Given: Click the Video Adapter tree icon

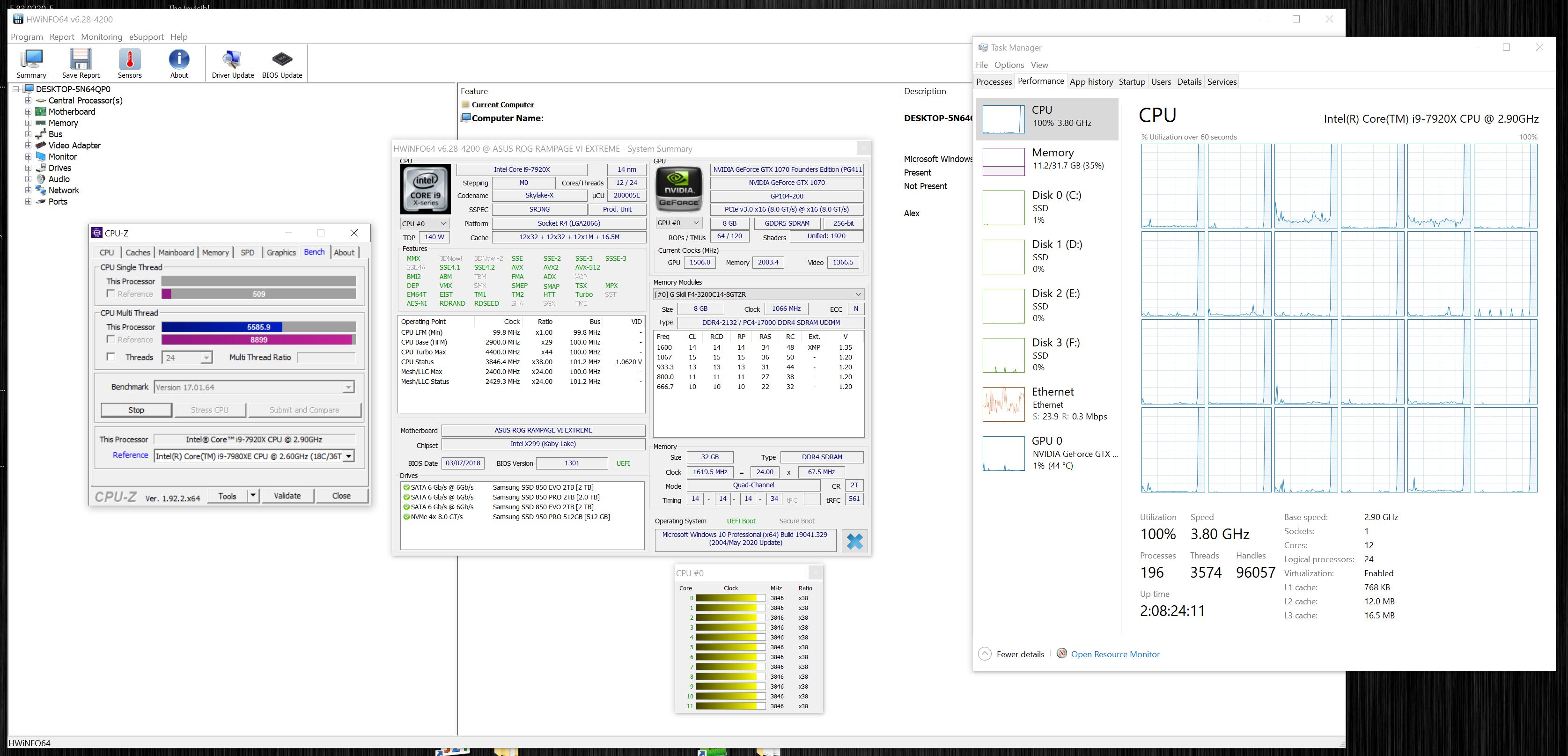Looking at the screenshot, I should [x=41, y=146].
